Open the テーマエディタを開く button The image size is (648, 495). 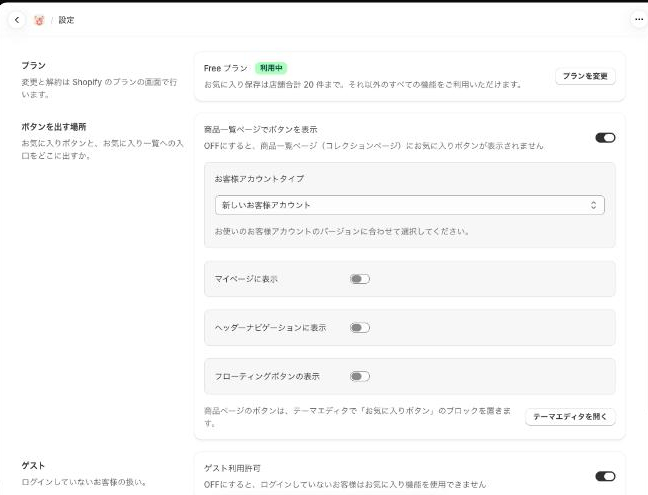(570, 416)
